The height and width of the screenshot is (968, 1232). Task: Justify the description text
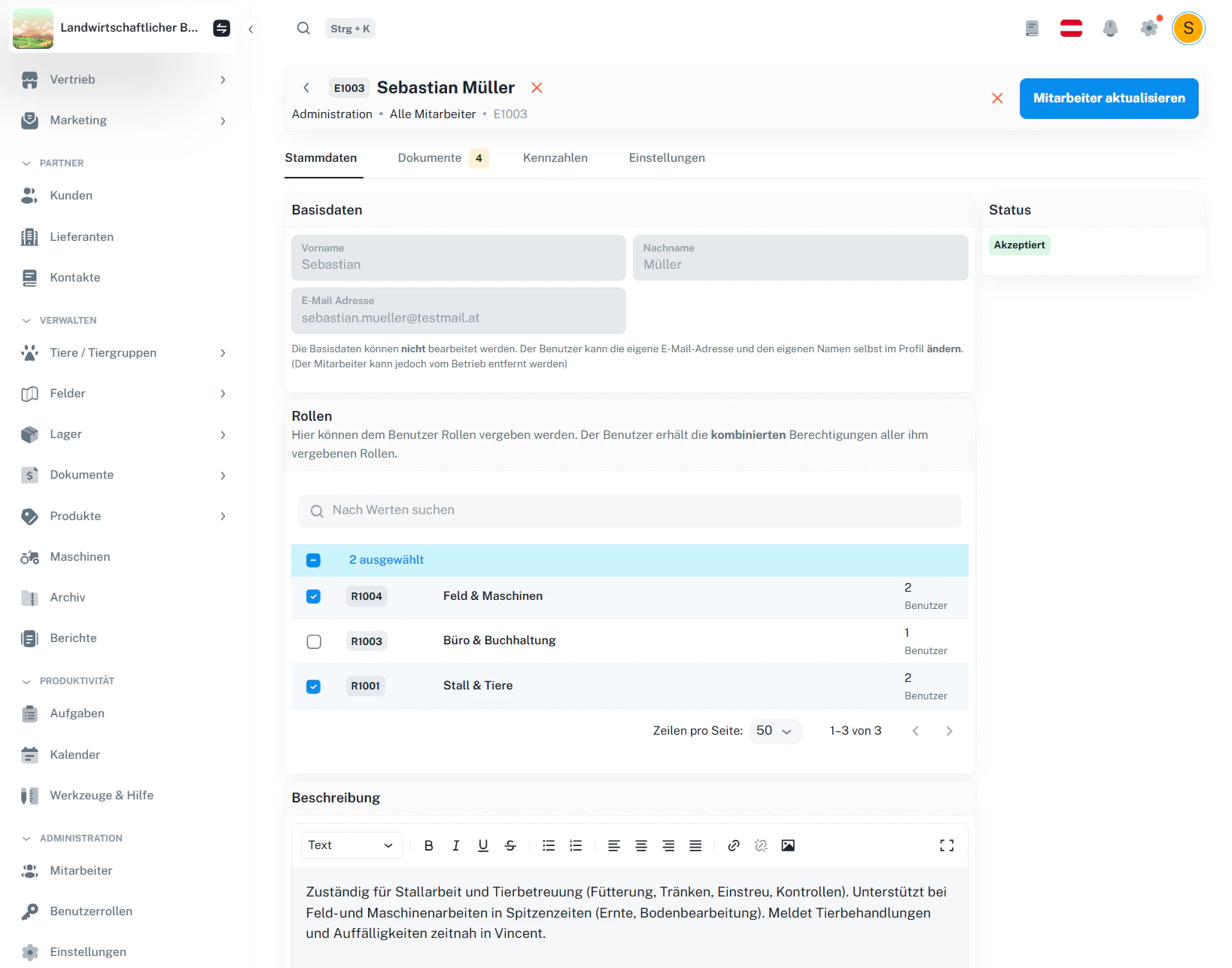click(x=695, y=845)
